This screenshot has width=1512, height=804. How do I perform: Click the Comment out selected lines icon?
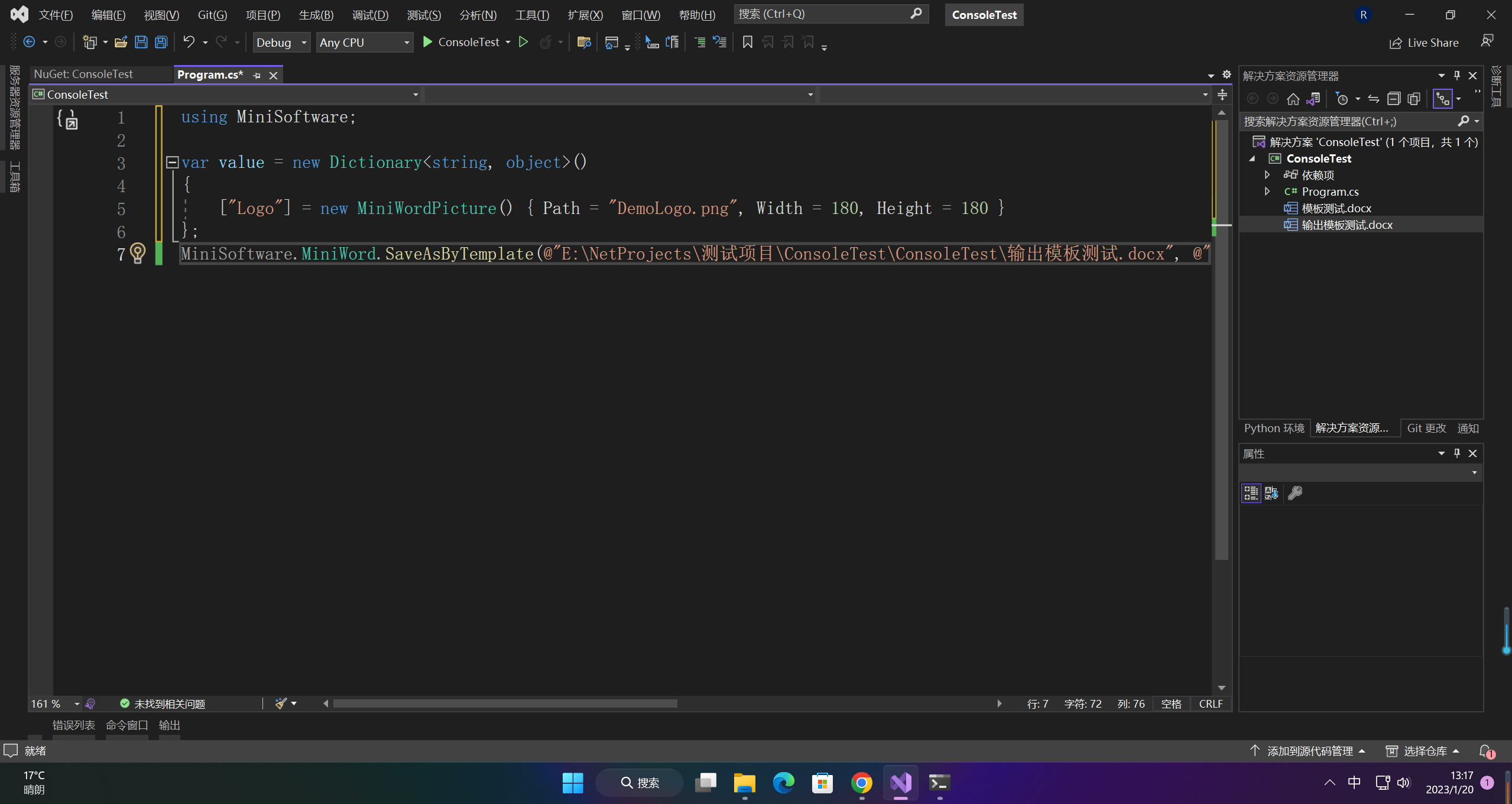point(700,42)
